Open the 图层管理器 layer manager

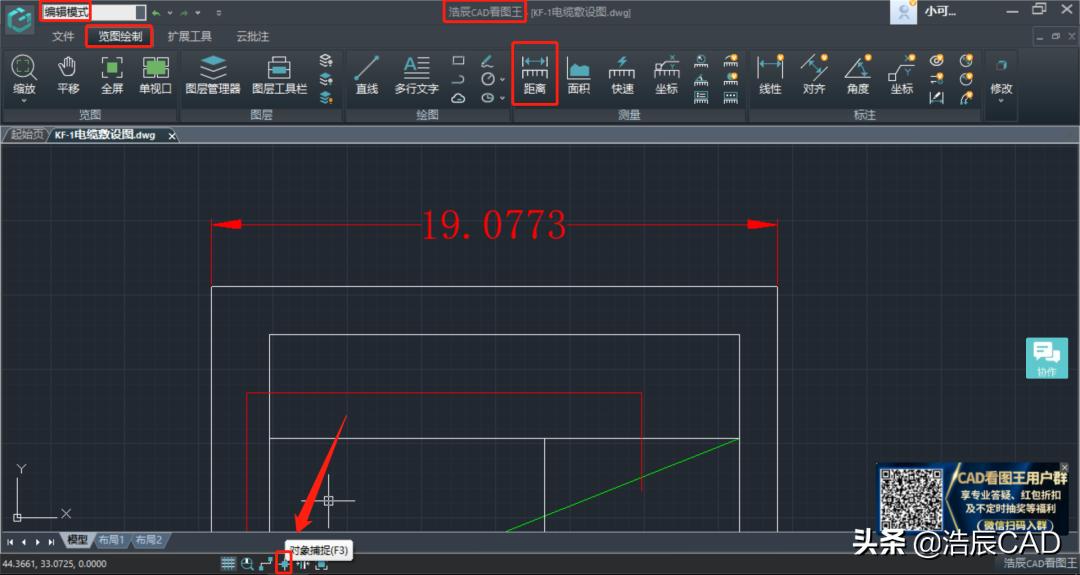coord(213,75)
